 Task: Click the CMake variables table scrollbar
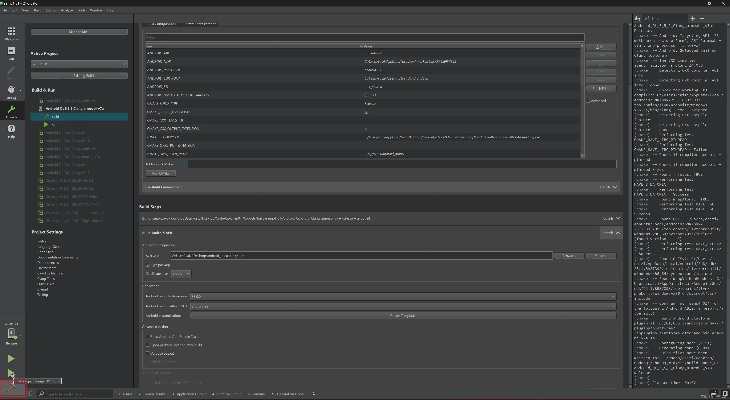pos(580,100)
